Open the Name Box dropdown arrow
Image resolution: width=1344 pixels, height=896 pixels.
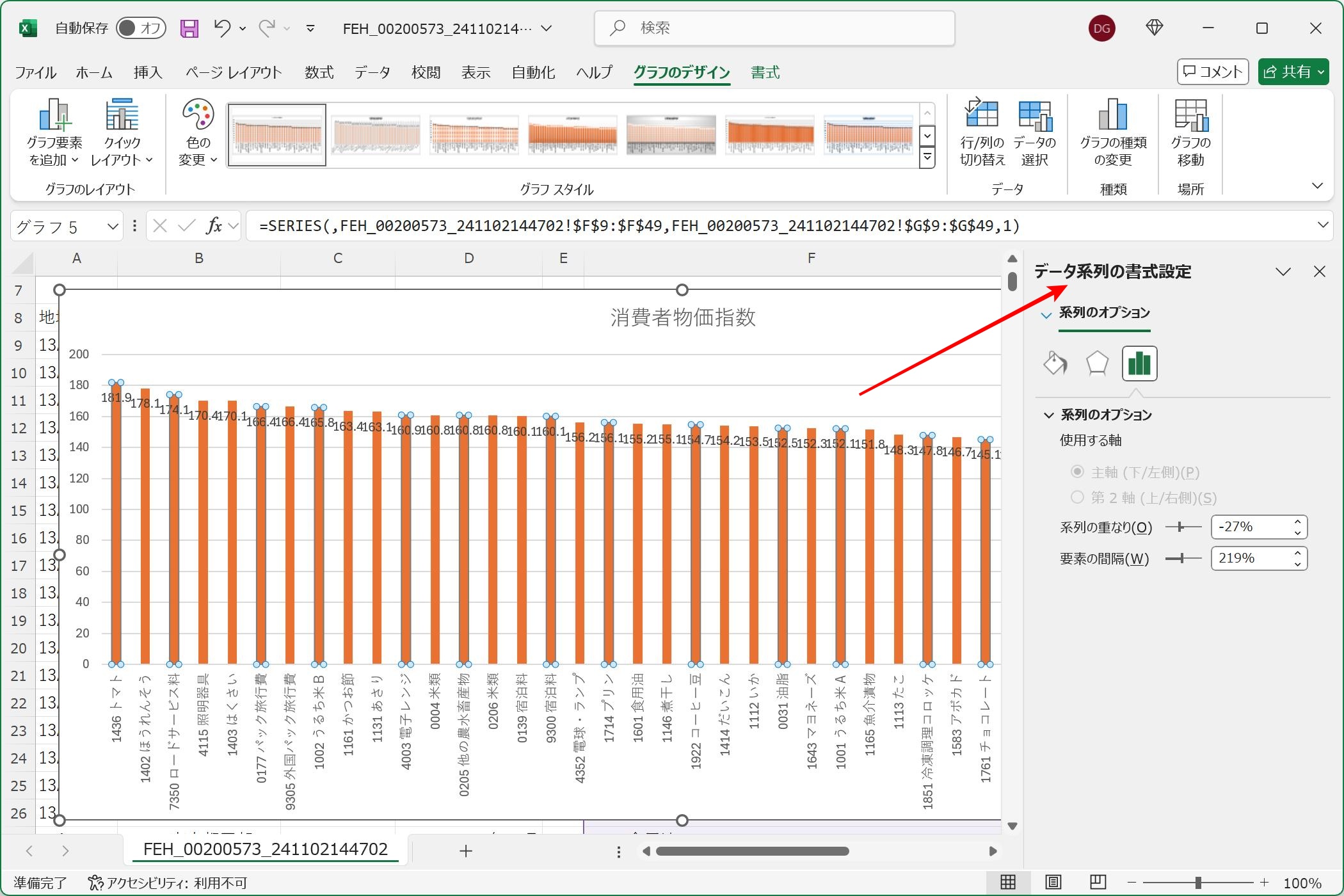click(113, 226)
